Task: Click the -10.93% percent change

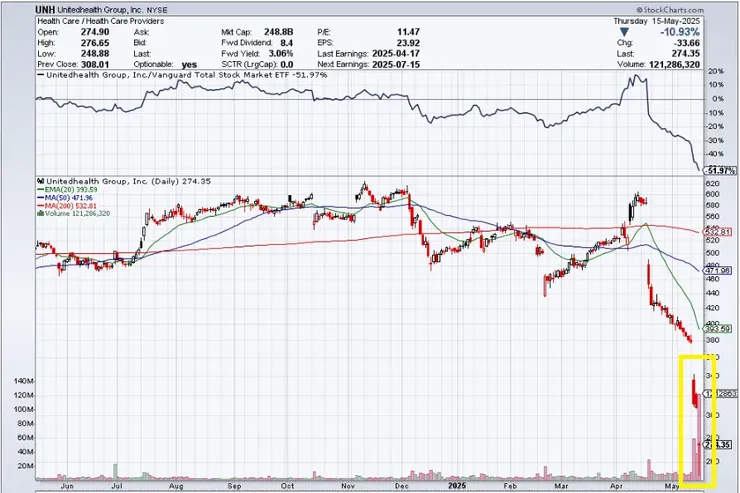Action: pyautogui.click(x=680, y=32)
